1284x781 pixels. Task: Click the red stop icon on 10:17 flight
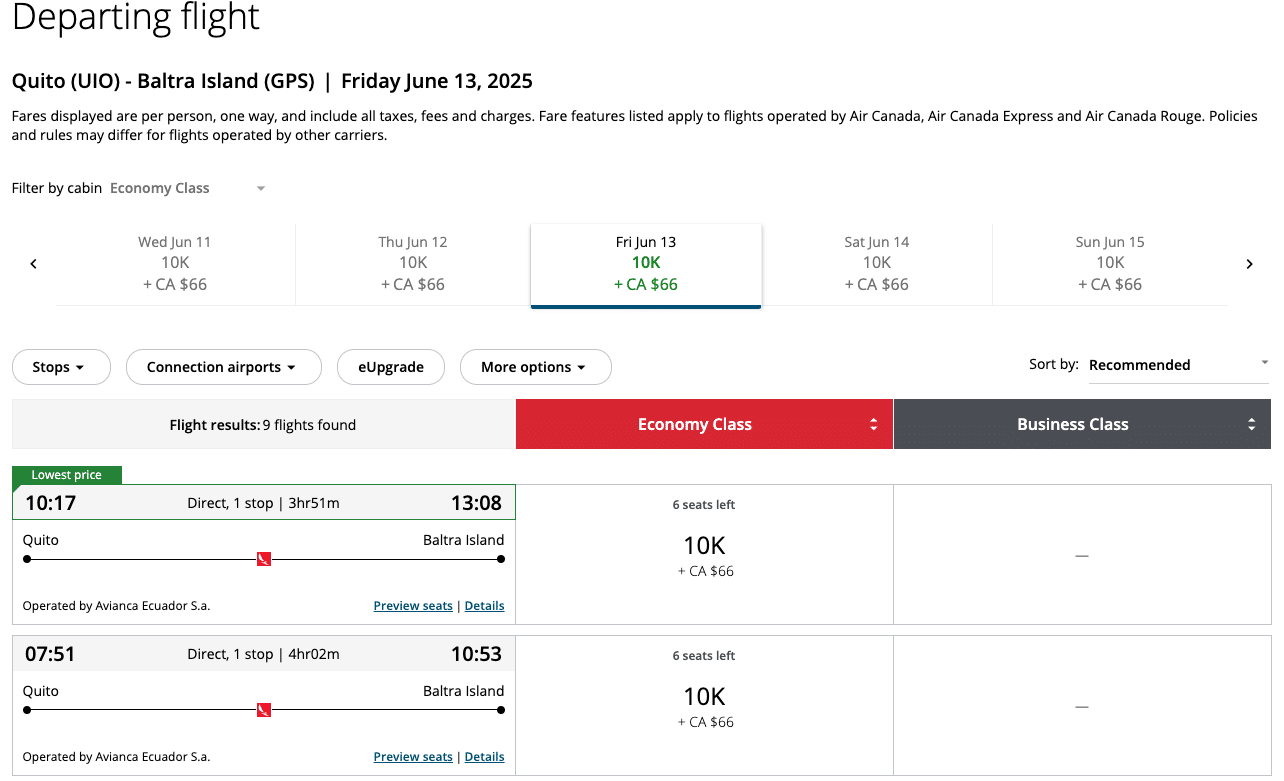(264, 559)
